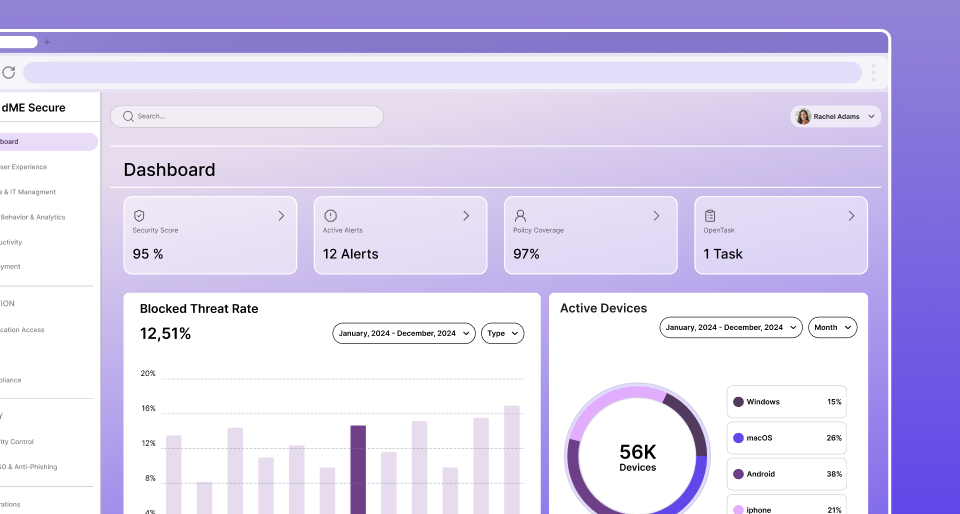Click the 56K Devices donut center

click(x=637, y=457)
